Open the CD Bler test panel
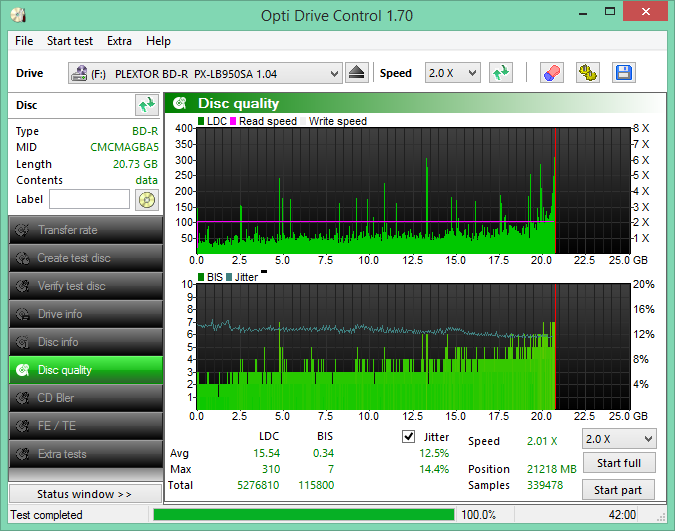The height and width of the screenshot is (531, 675). [x=86, y=398]
